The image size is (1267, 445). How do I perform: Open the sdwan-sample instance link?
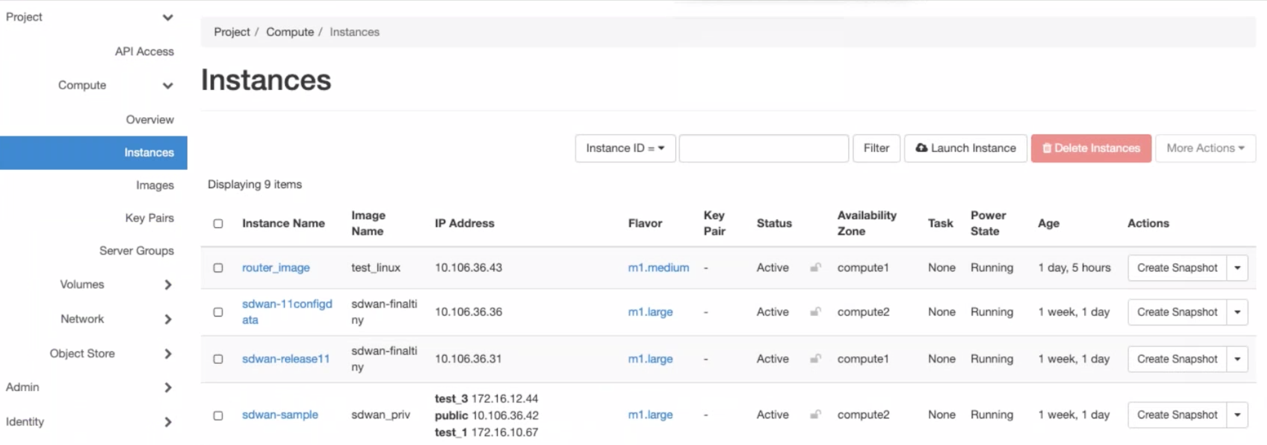(280, 415)
